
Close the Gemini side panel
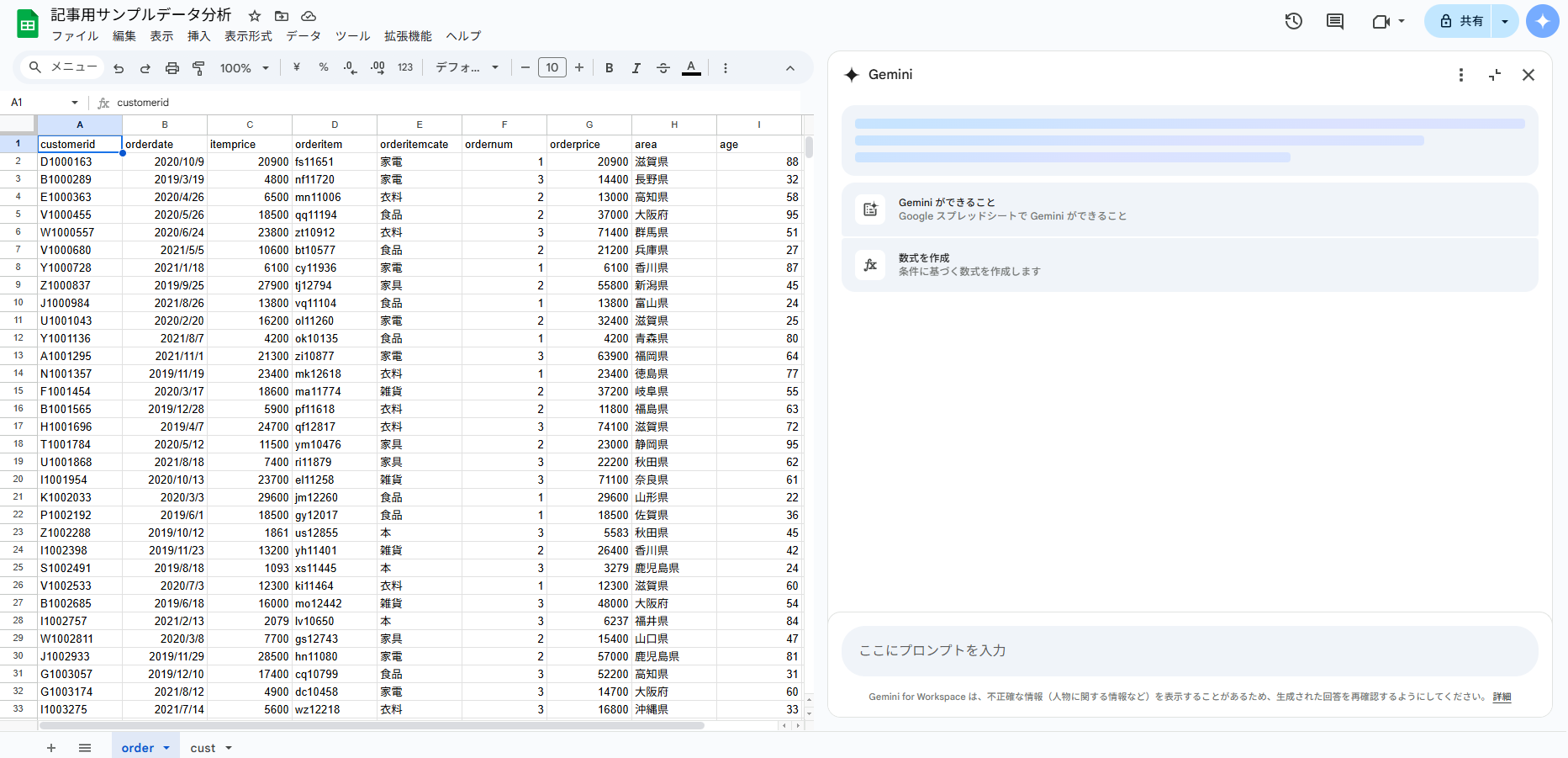pyautogui.click(x=1528, y=75)
